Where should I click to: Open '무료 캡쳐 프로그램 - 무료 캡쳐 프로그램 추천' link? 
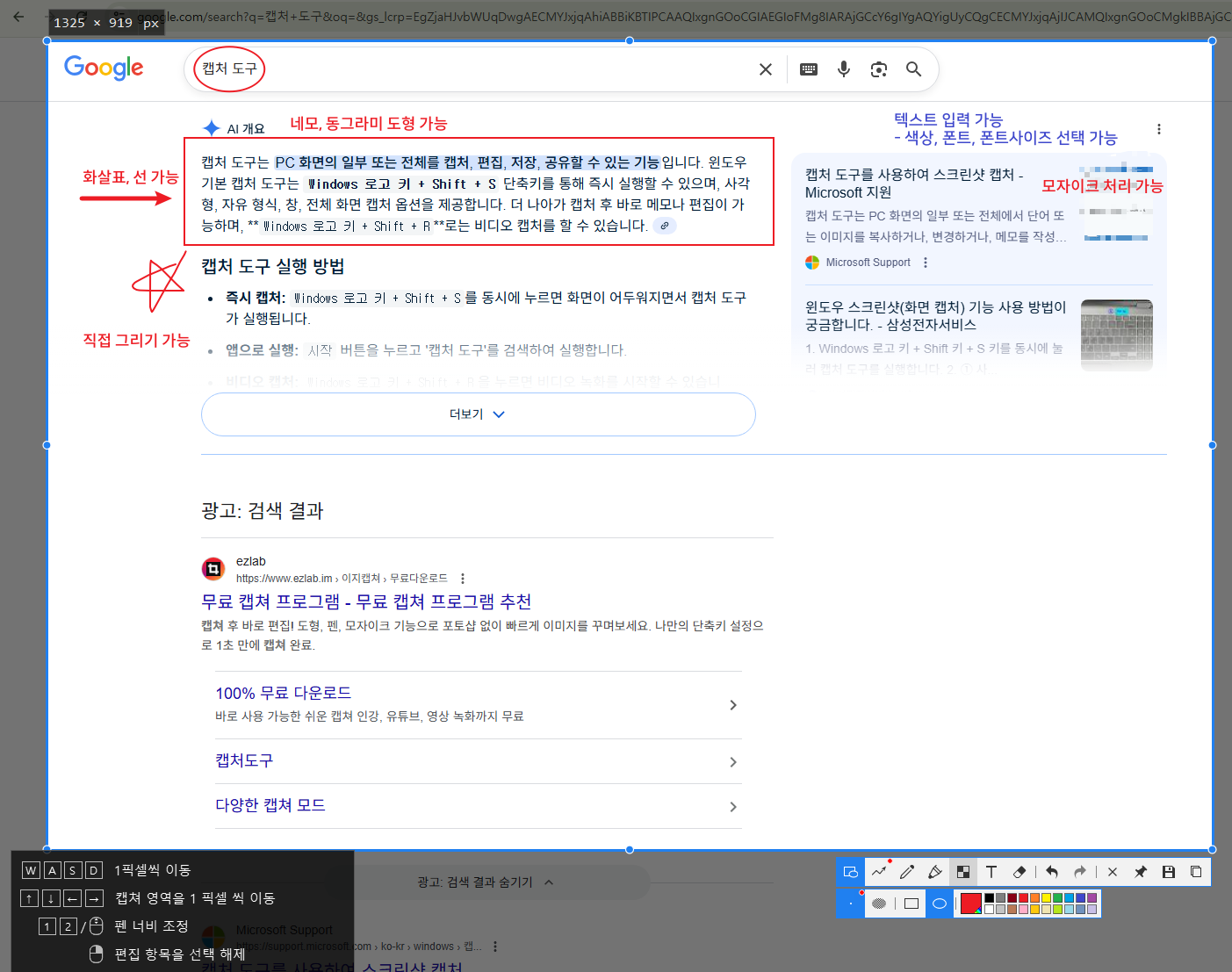click(x=366, y=601)
